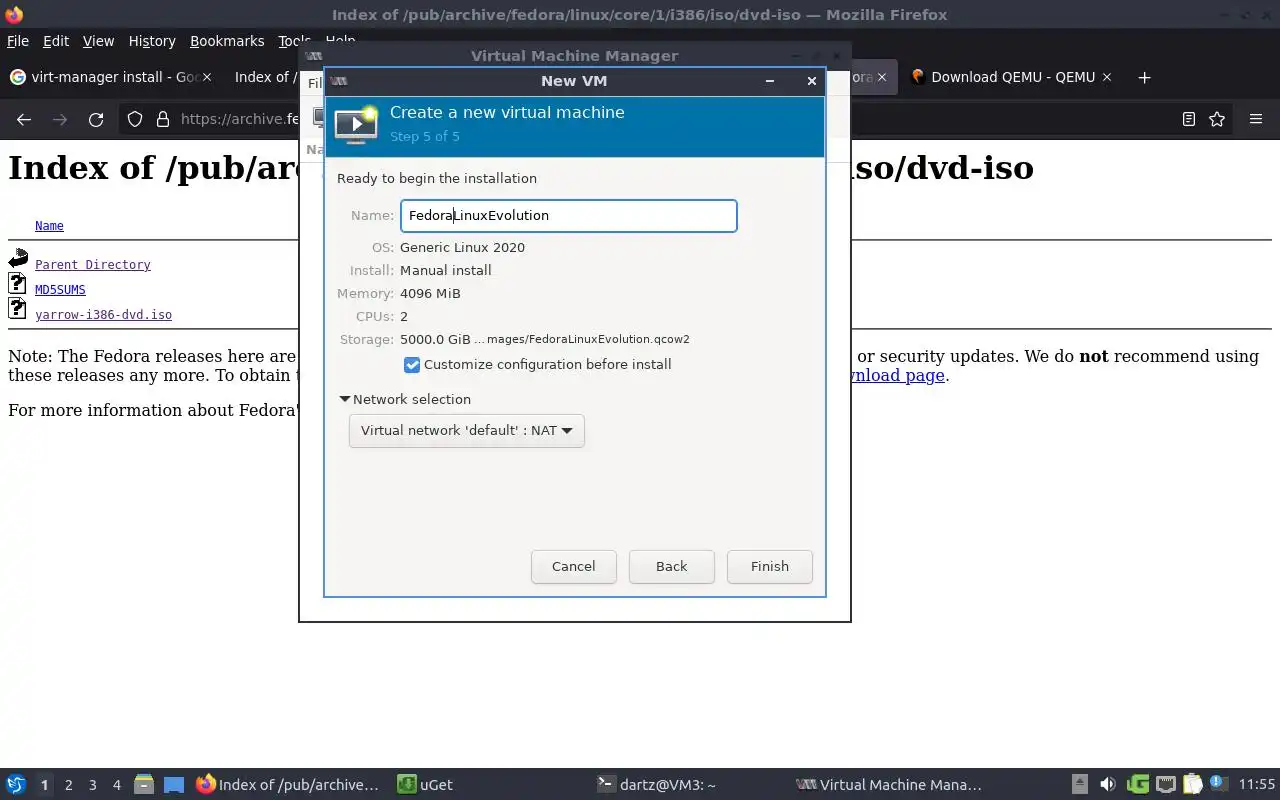Click the New VM titlebar window icon
The height and width of the screenshot is (800, 1280).
click(x=339, y=81)
